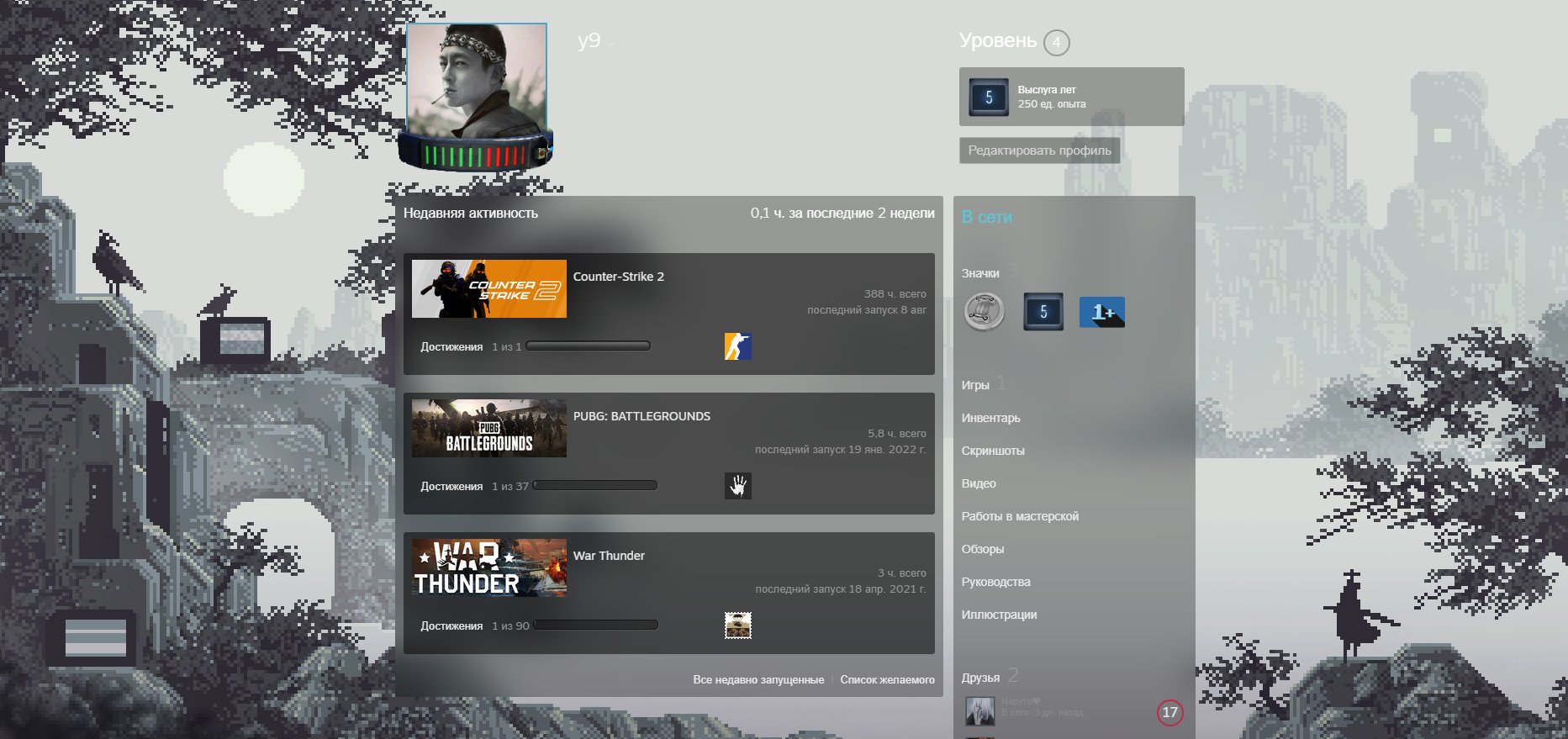The width and height of the screenshot is (1568, 739).
Task: Click the Counter-Strike 2 achievement icon
Action: point(737,346)
